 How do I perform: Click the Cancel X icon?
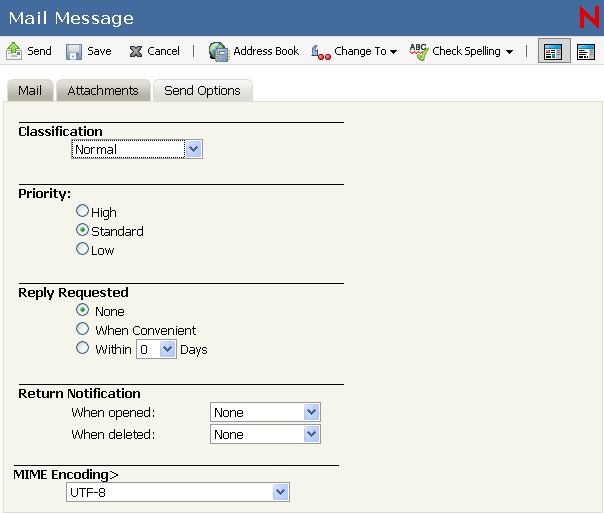pyautogui.click(x=136, y=52)
